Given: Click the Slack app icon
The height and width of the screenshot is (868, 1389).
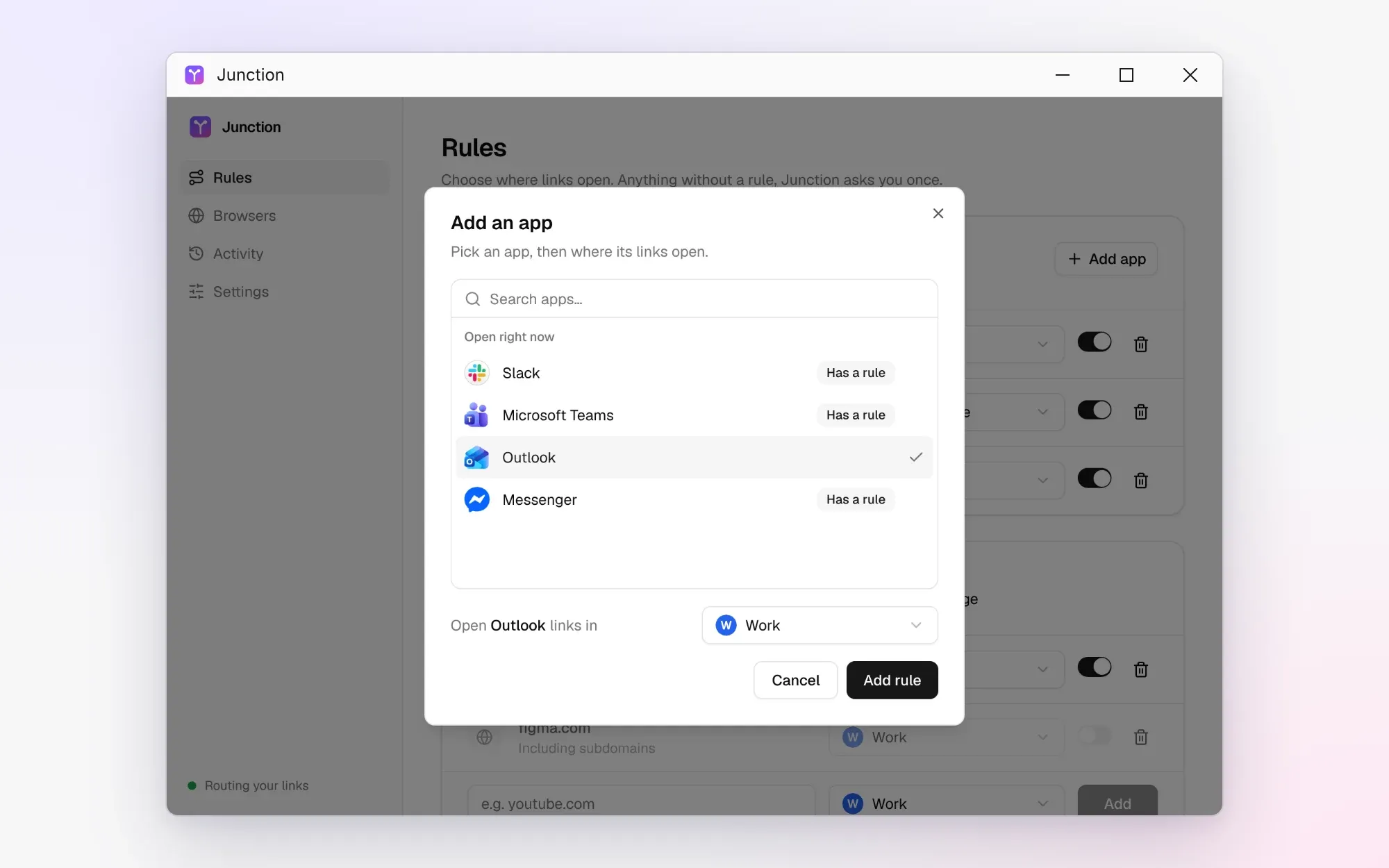Looking at the screenshot, I should coord(476,373).
